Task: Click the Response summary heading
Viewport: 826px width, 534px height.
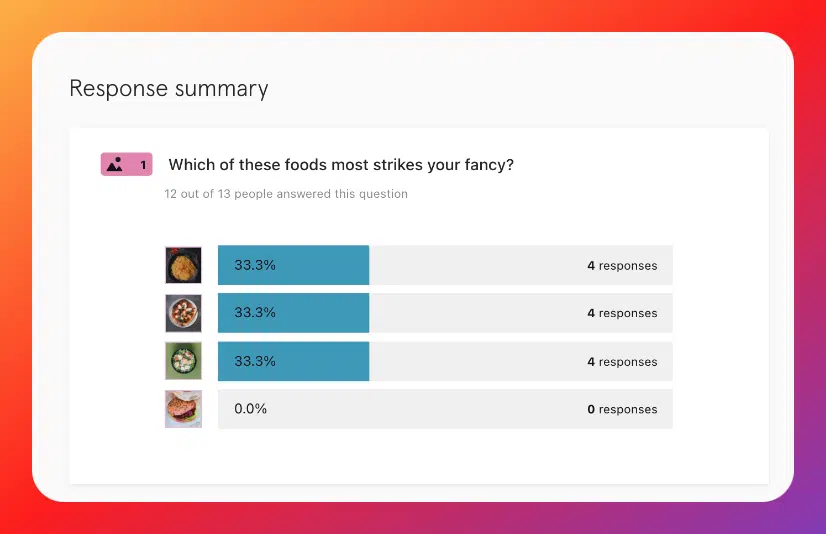Action: tap(169, 88)
